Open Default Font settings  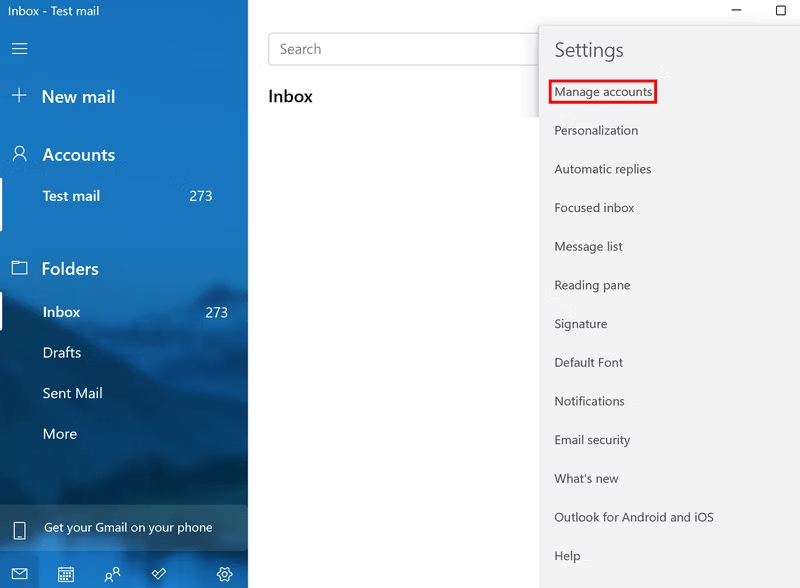click(x=588, y=362)
